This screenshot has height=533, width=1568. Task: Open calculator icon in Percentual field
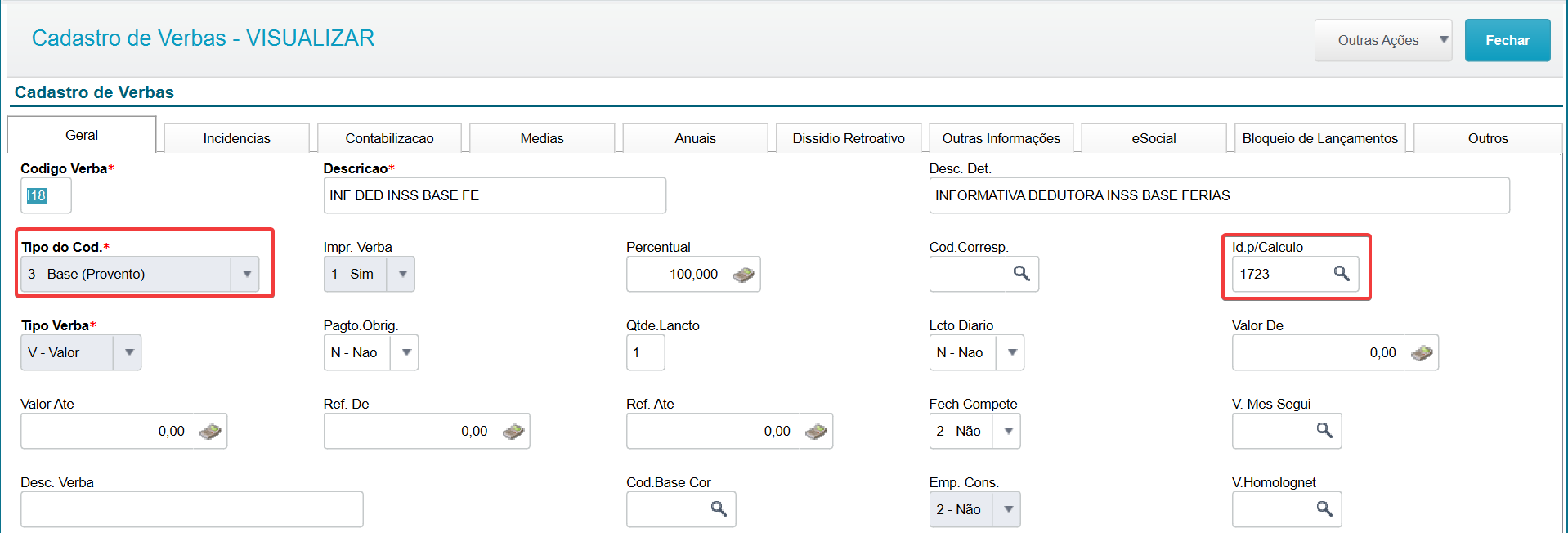click(743, 275)
